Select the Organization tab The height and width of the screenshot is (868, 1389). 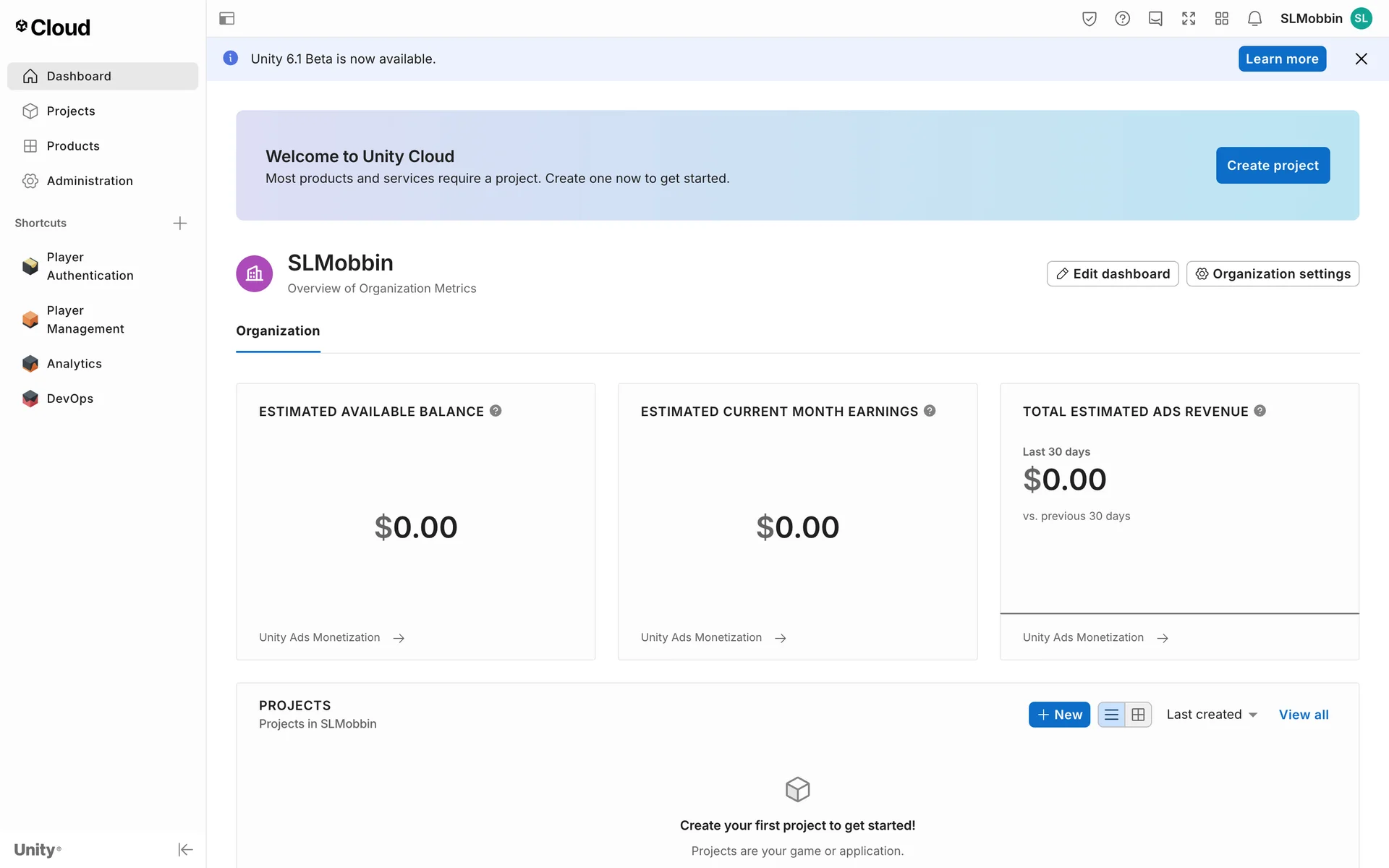[x=278, y=331]
